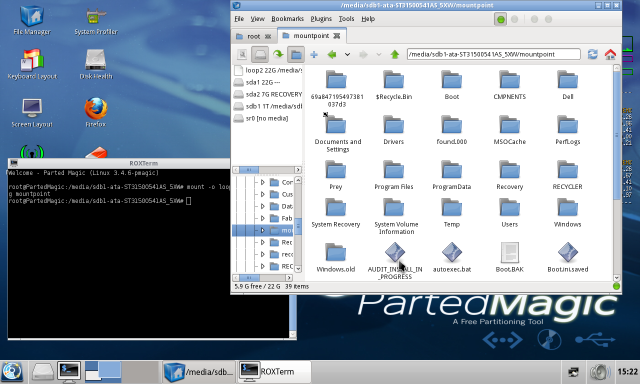640x384 pixels.
Task: Select the loop2 22G device
Action: [x=268, y=71]
